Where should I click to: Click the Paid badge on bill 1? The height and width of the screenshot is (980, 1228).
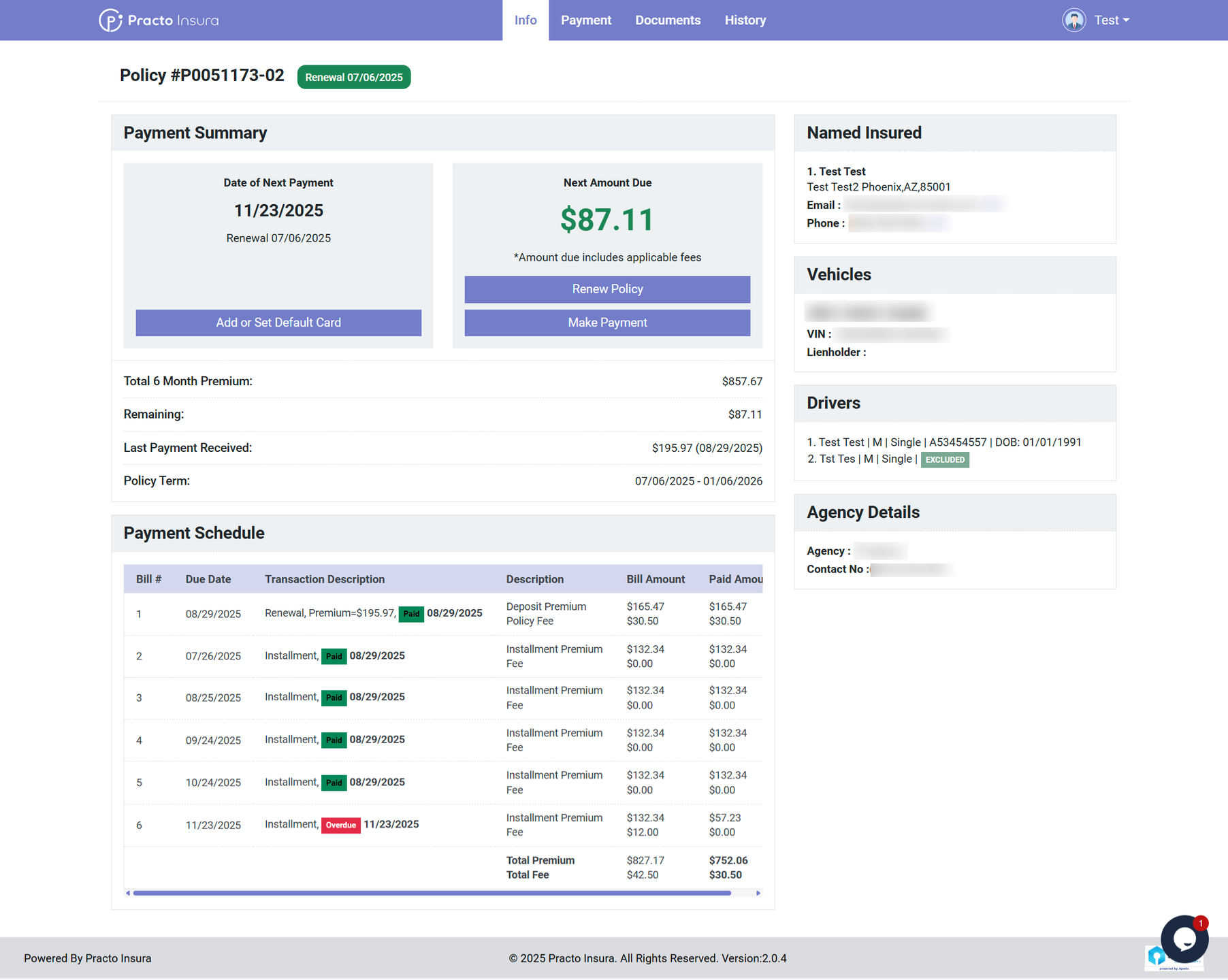411,614
